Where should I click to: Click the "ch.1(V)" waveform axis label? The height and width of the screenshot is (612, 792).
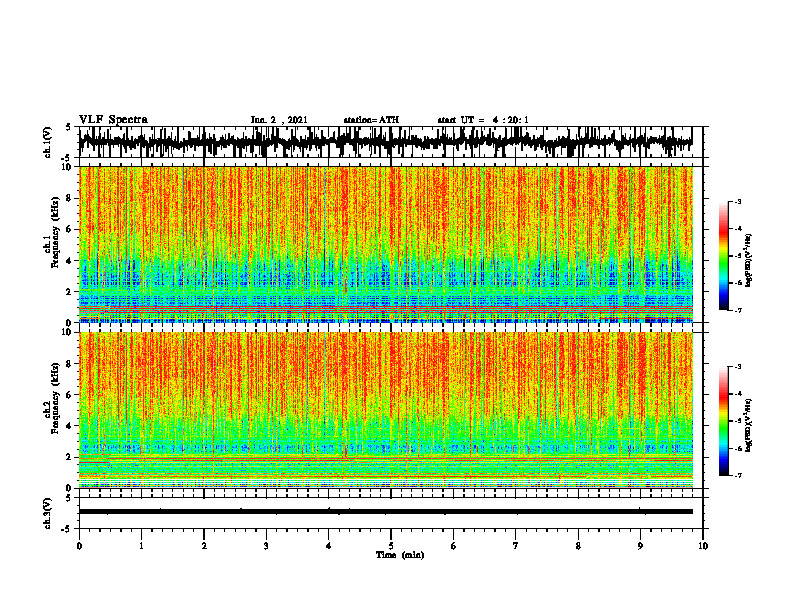[x=47, y=142]
